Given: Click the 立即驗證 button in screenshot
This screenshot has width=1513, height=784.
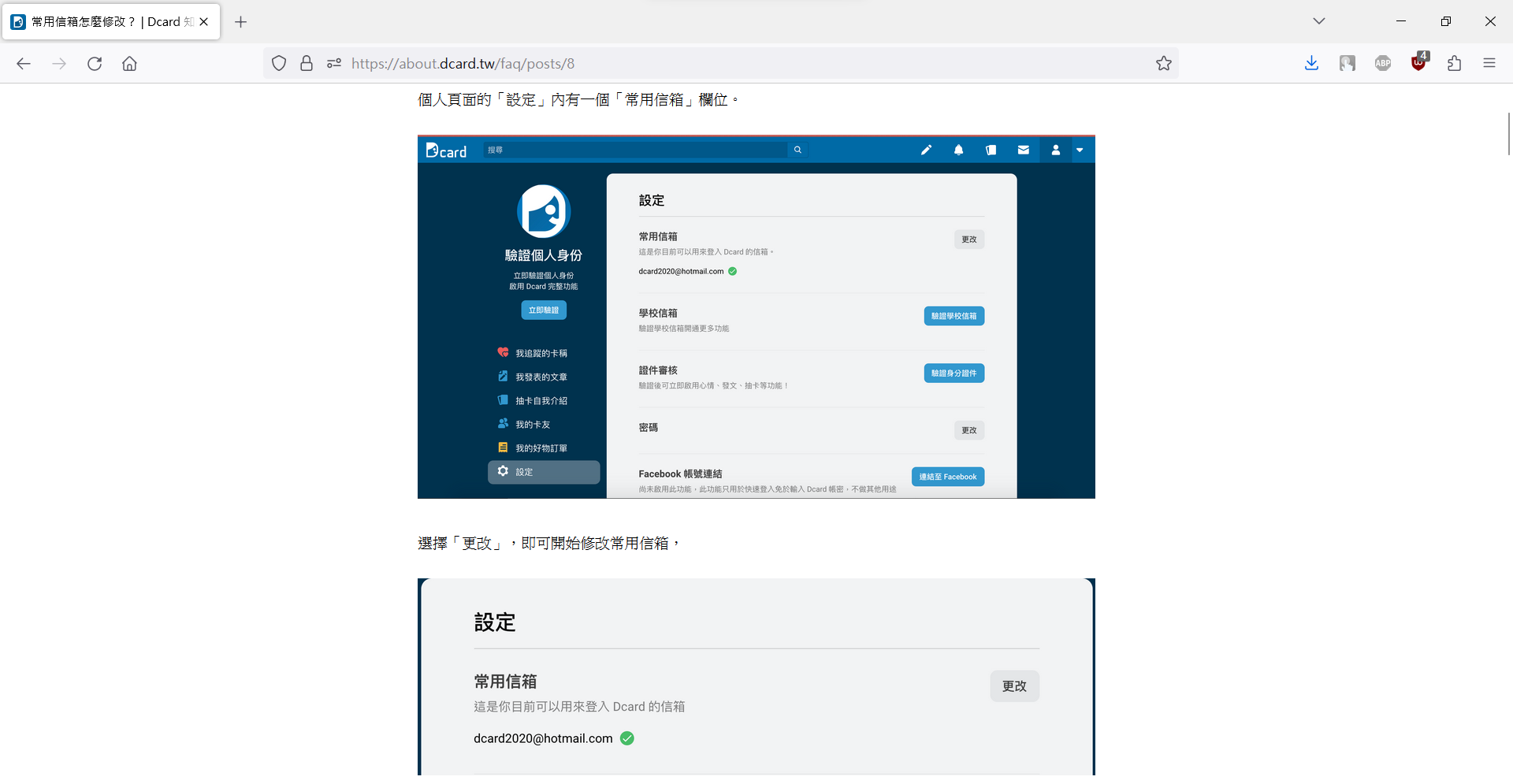Looking at the screenshot, I should pos(544,310).
